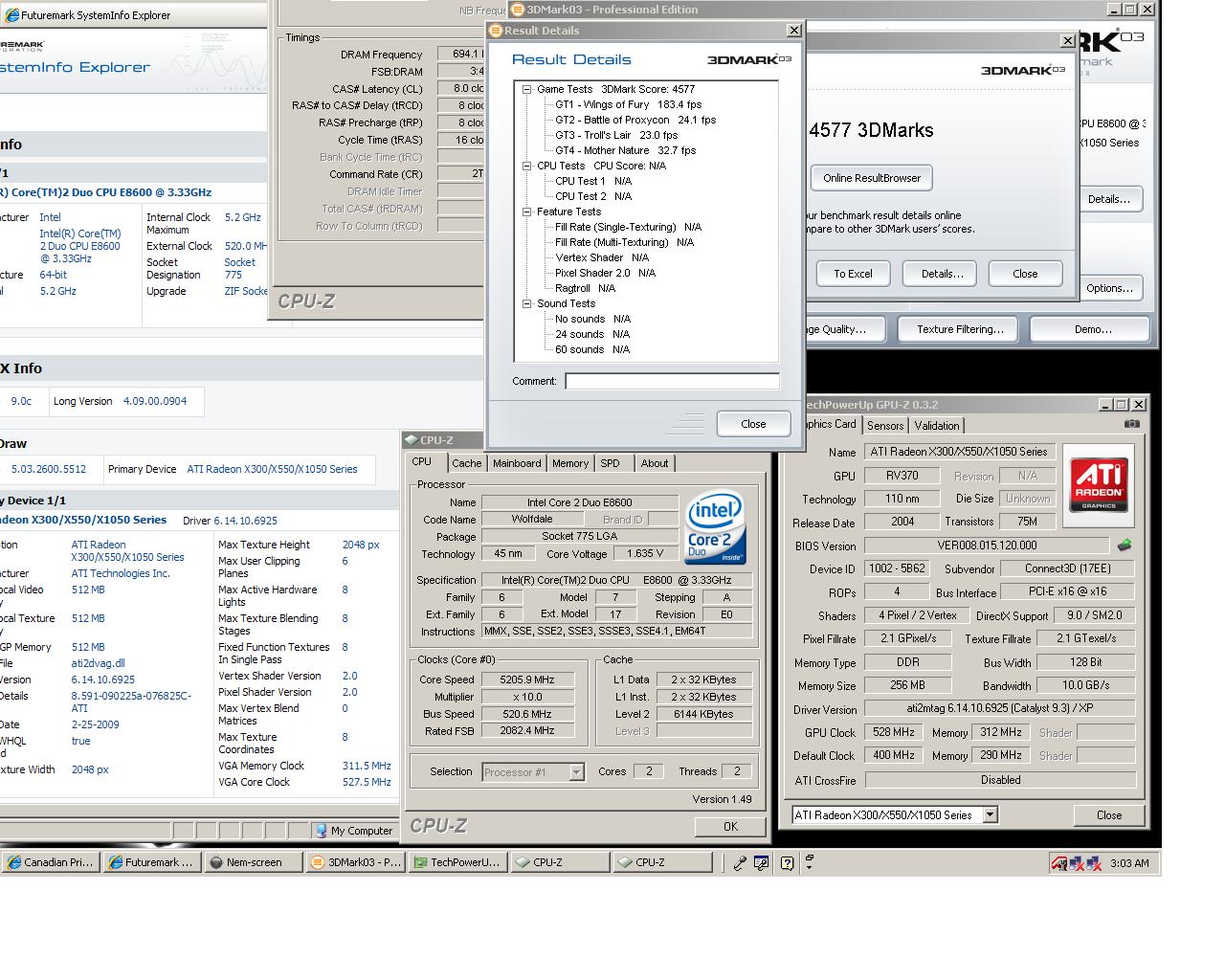Click the system tray clock 3:03 AM
1225x980 pixels.
click(x=1129, y=863)
